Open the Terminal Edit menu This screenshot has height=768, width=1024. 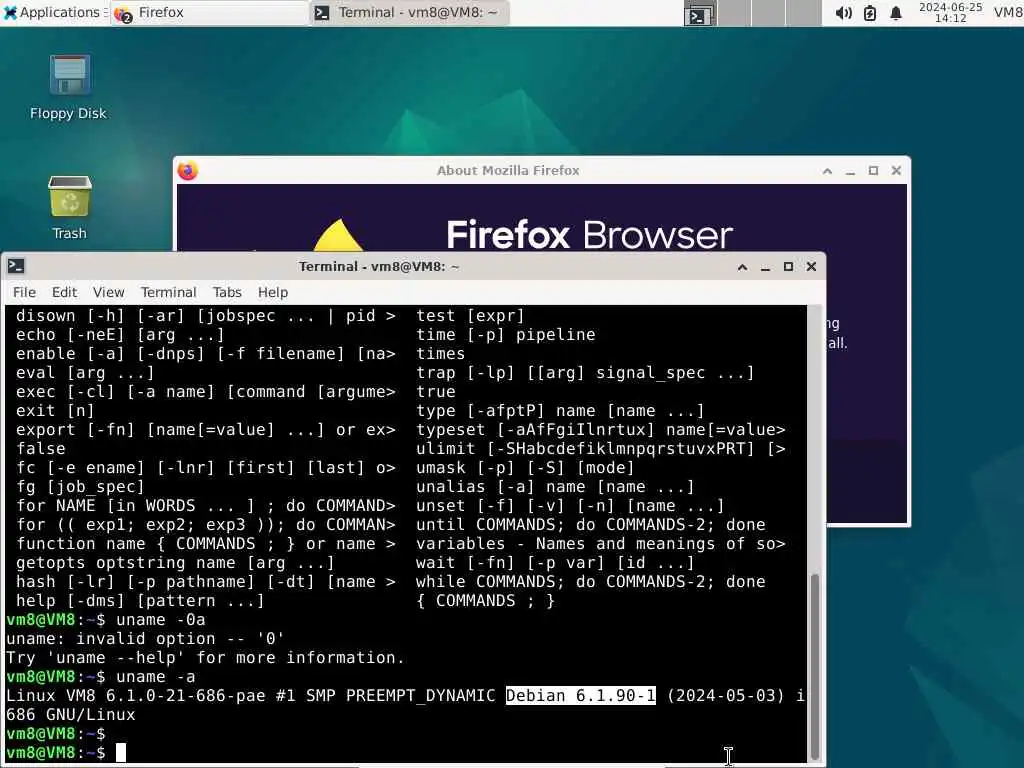point(64,292)
